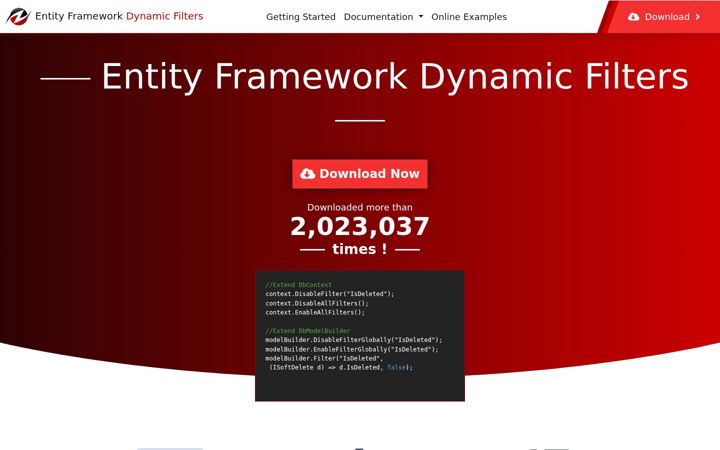Click the modelBuilder.EnableFilterGlobally code line
Image resolution: width=720 pixels, height=450 pixels.
pyautogui.click(x=352, y=349)
